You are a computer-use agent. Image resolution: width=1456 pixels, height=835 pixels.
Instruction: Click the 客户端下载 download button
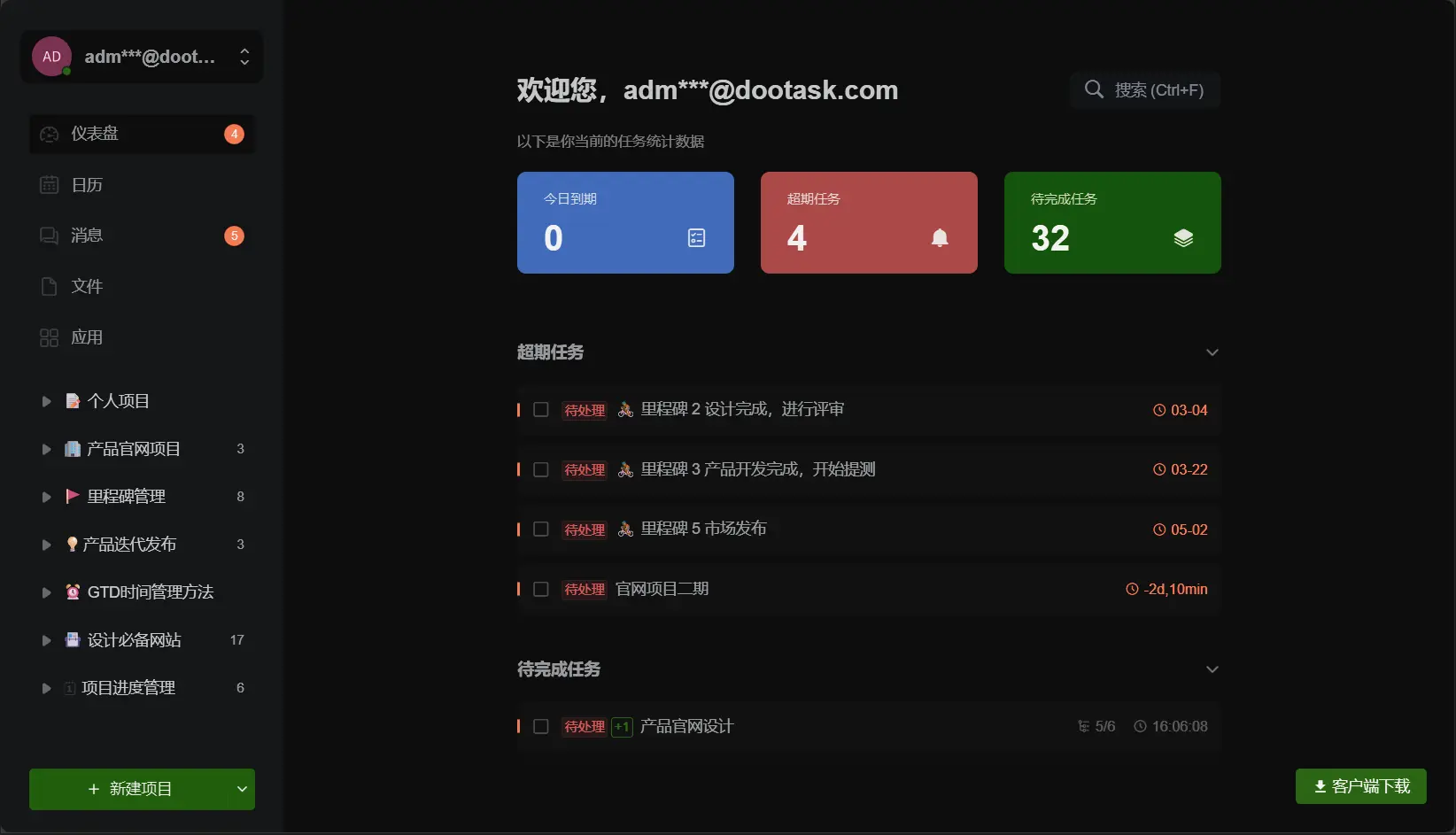1360,786
